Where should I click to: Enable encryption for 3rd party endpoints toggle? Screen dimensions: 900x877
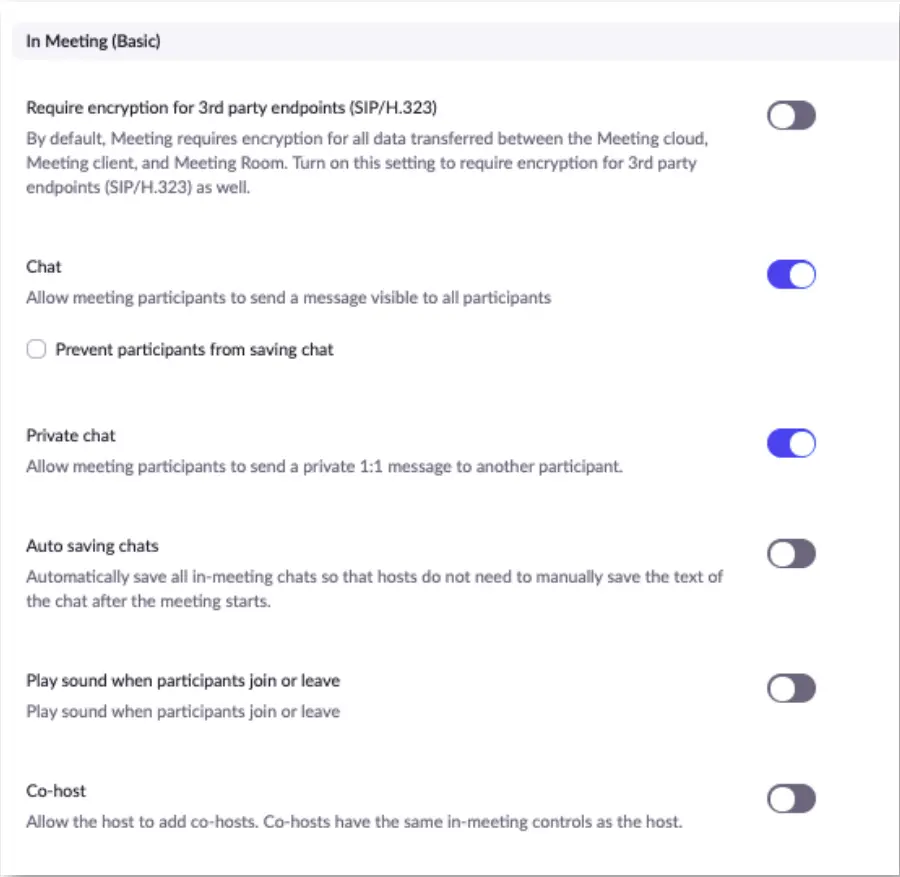791,116
